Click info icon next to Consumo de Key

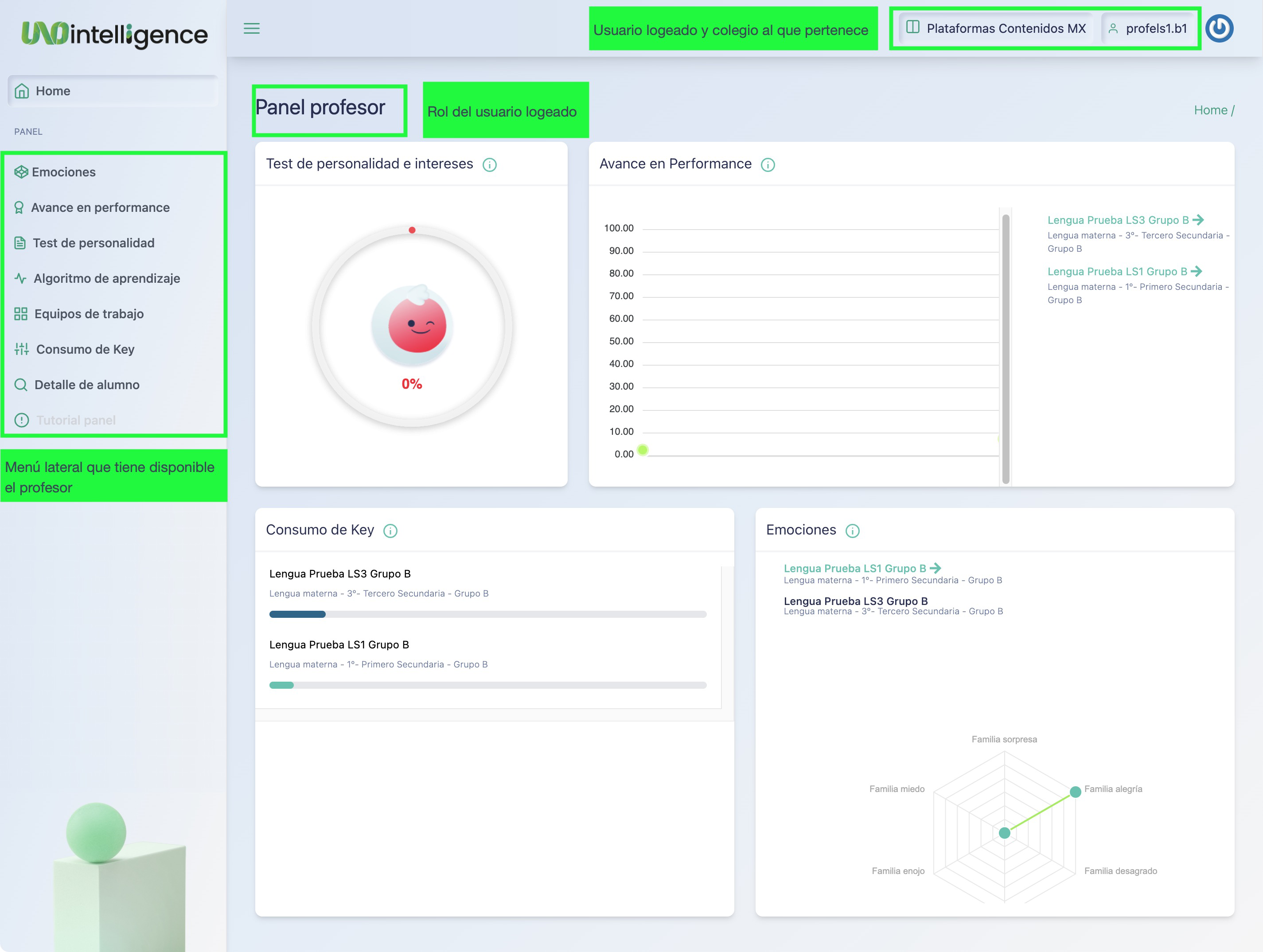[390, 531]
